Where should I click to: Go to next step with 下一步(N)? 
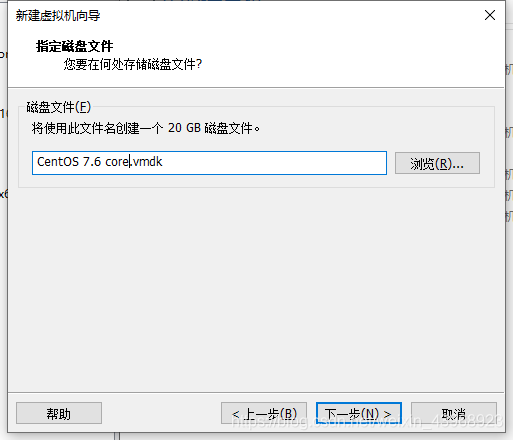click(359, 413)
